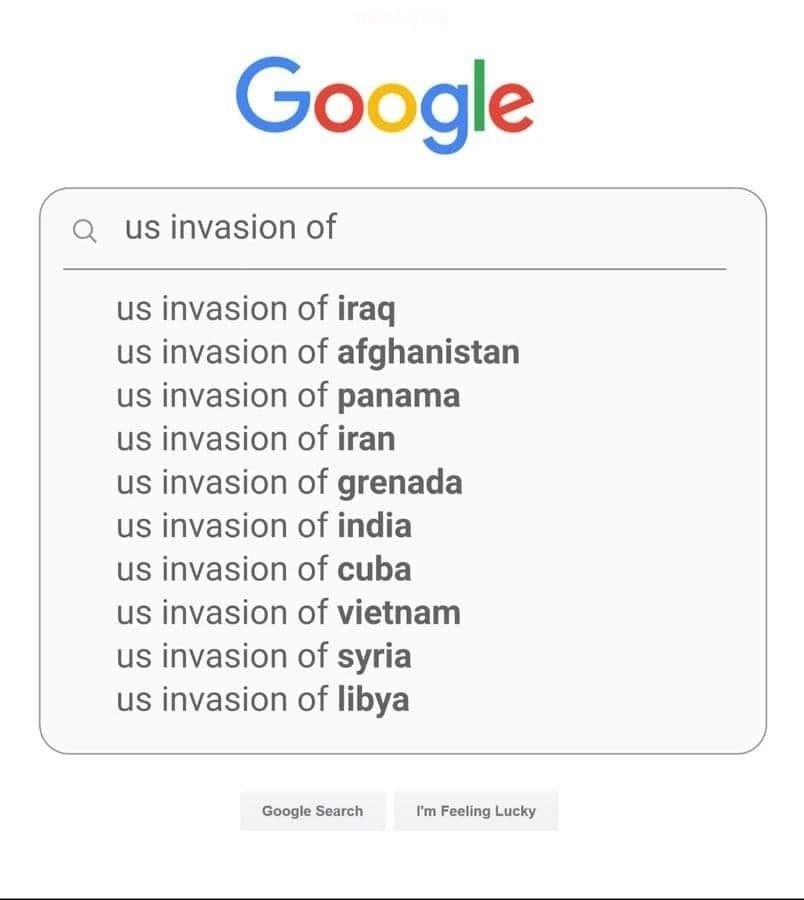This screenshot has width=804, height=900.
Task: Open suggestion 'us invasion of grenada'
Action: point(289,483)
